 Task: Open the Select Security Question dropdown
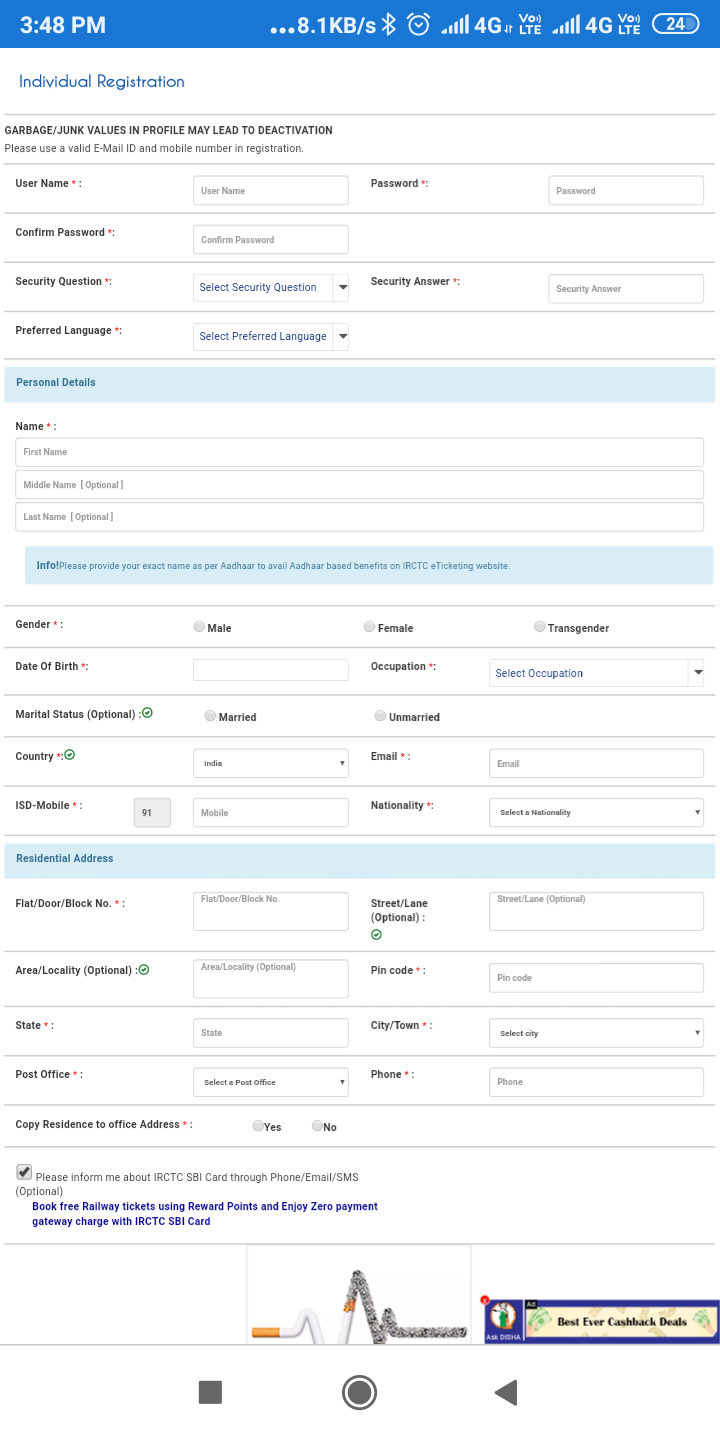271,287
